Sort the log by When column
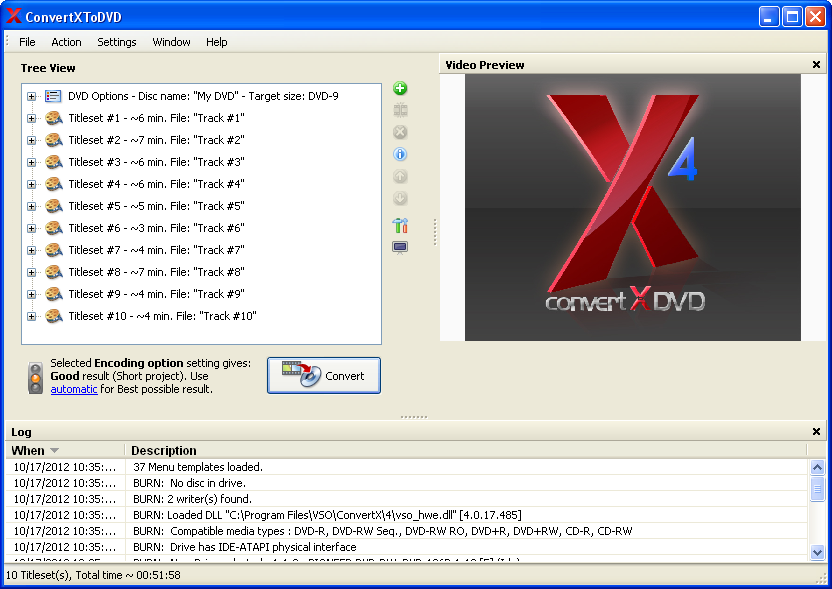 click(65, 451)
